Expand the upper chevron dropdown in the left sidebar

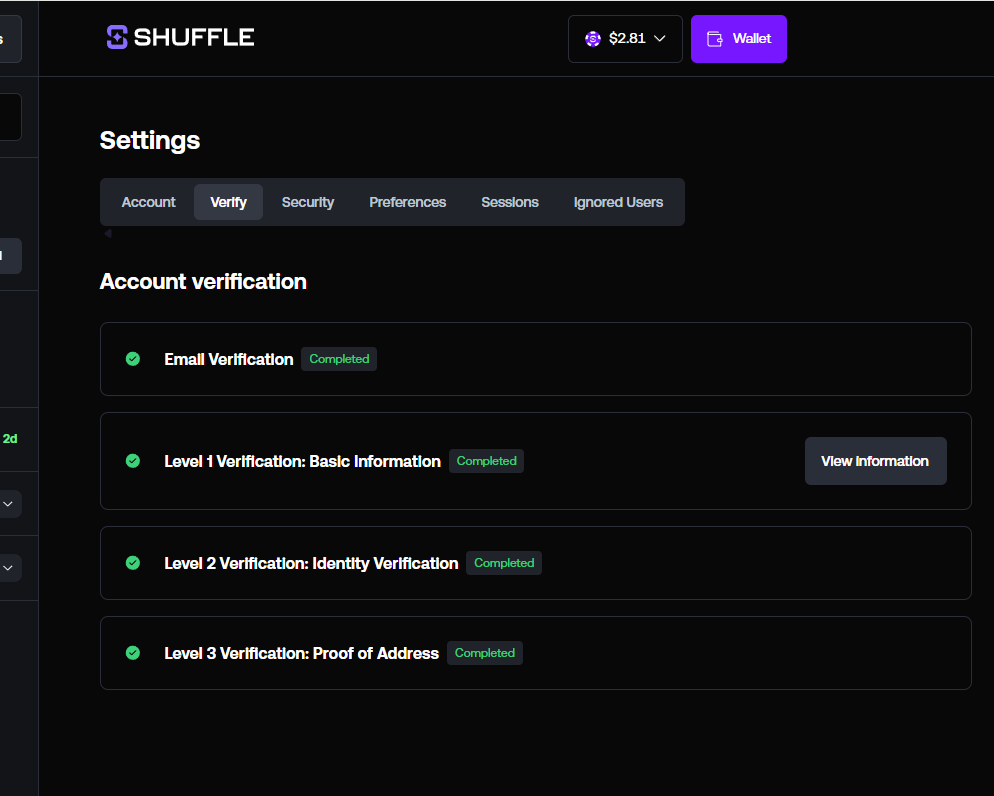(8, 504)
